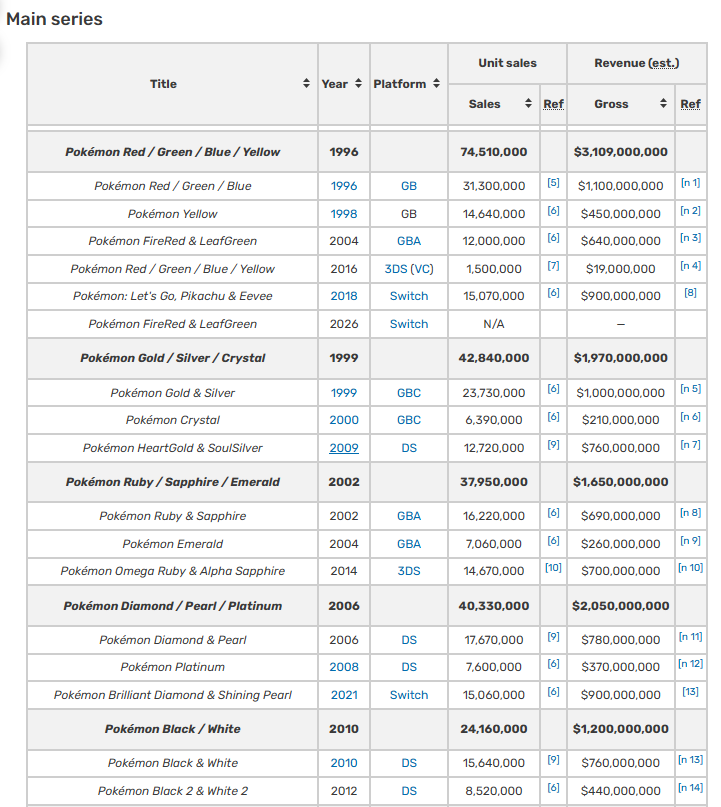The width and height of the screenshot is (721, 807).
Task: Open GBA link in 2004 FireRed & LeafGreen row
Action: pyautogui.click(x=409, y=241)
